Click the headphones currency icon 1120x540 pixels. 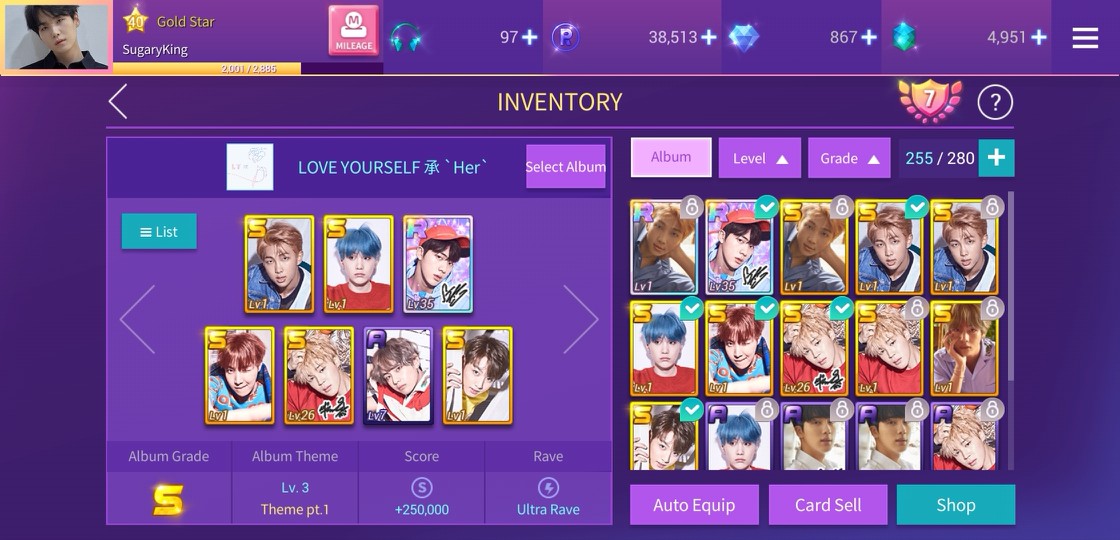coord(406,37)
